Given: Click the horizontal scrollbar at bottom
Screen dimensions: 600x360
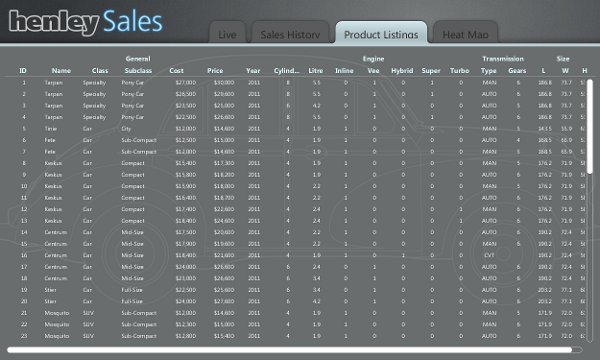Looking at the screenshot, I should click(x=289, y=350).
